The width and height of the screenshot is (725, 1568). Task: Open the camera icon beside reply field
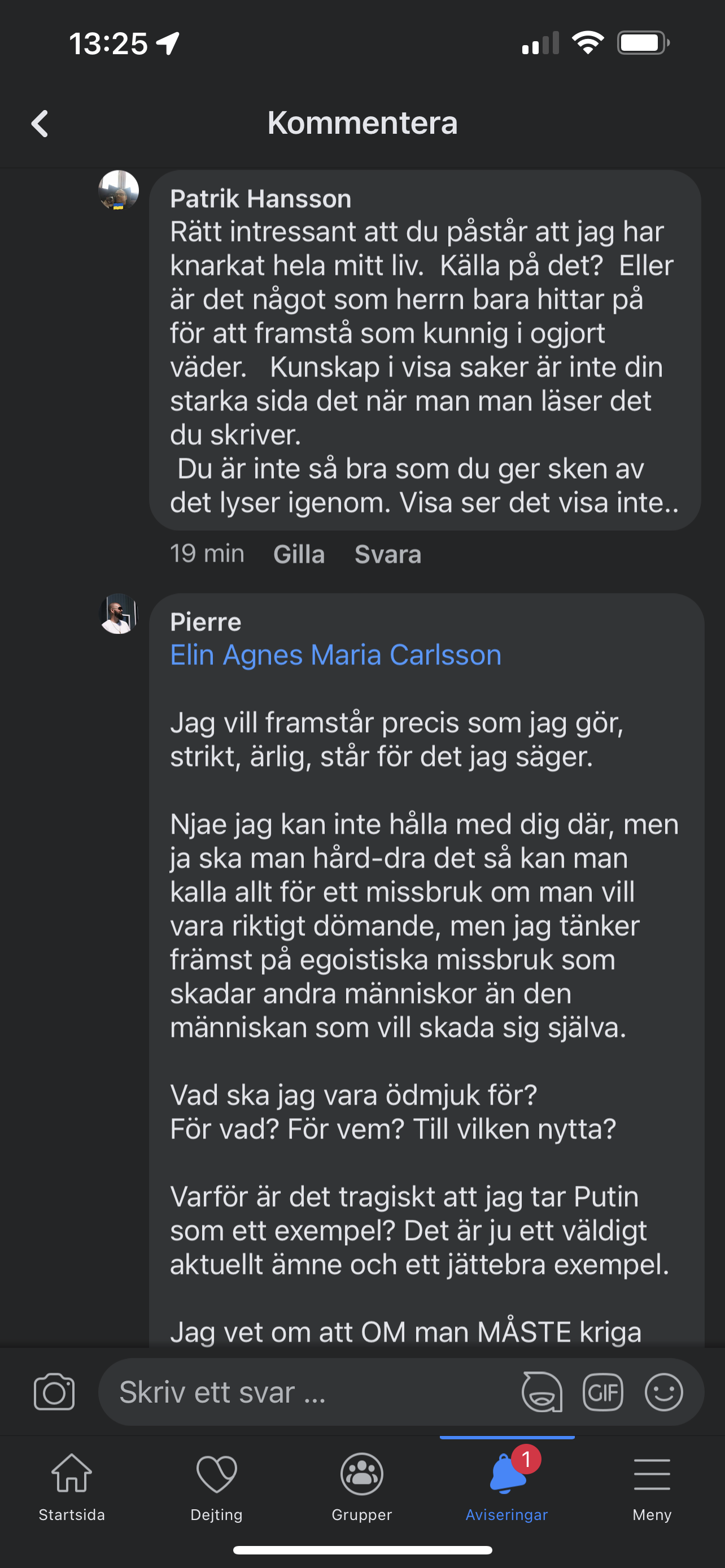point(54,1391)
